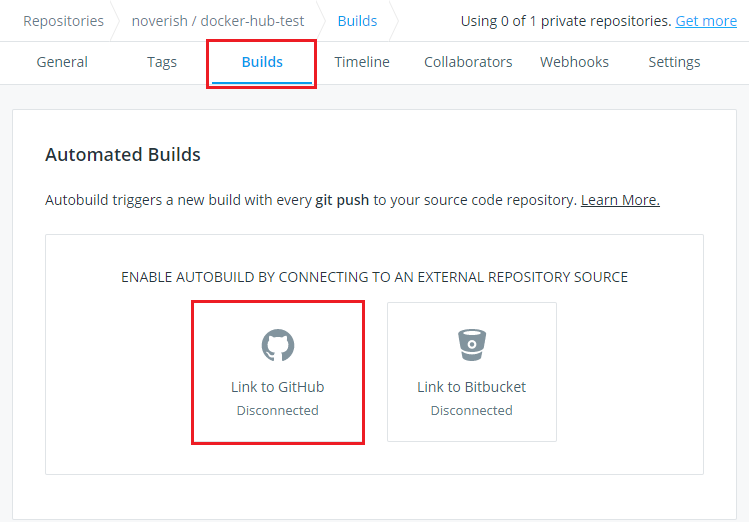Click the Link to Bitbucket label
This screenshot has width=749, height=522.
point(471,387)
